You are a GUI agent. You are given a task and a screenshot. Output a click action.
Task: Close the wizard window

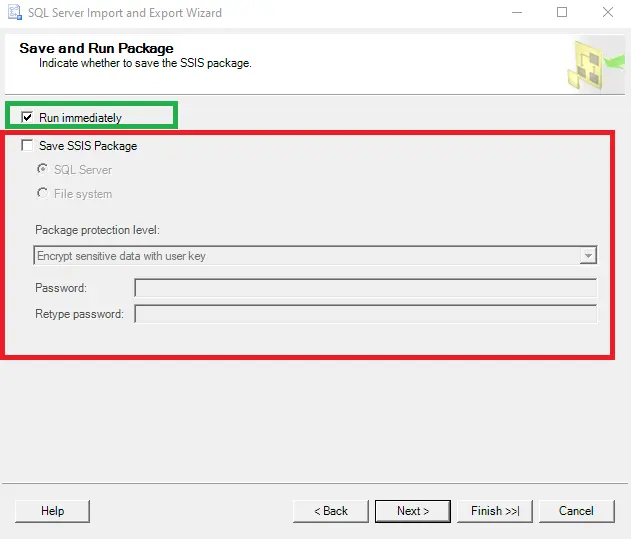(608, 12)
